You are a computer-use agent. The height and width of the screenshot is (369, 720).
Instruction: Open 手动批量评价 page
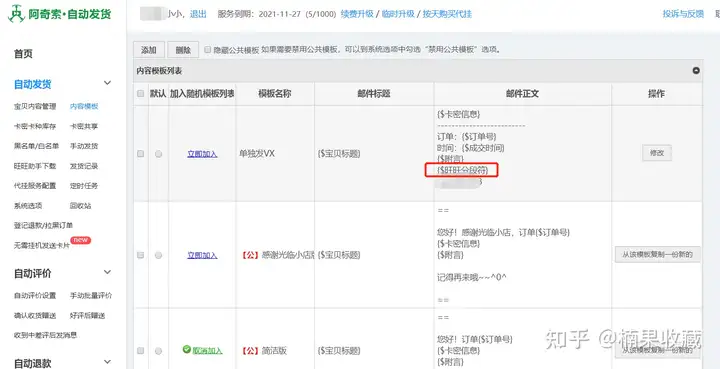(x=91, y=296)
